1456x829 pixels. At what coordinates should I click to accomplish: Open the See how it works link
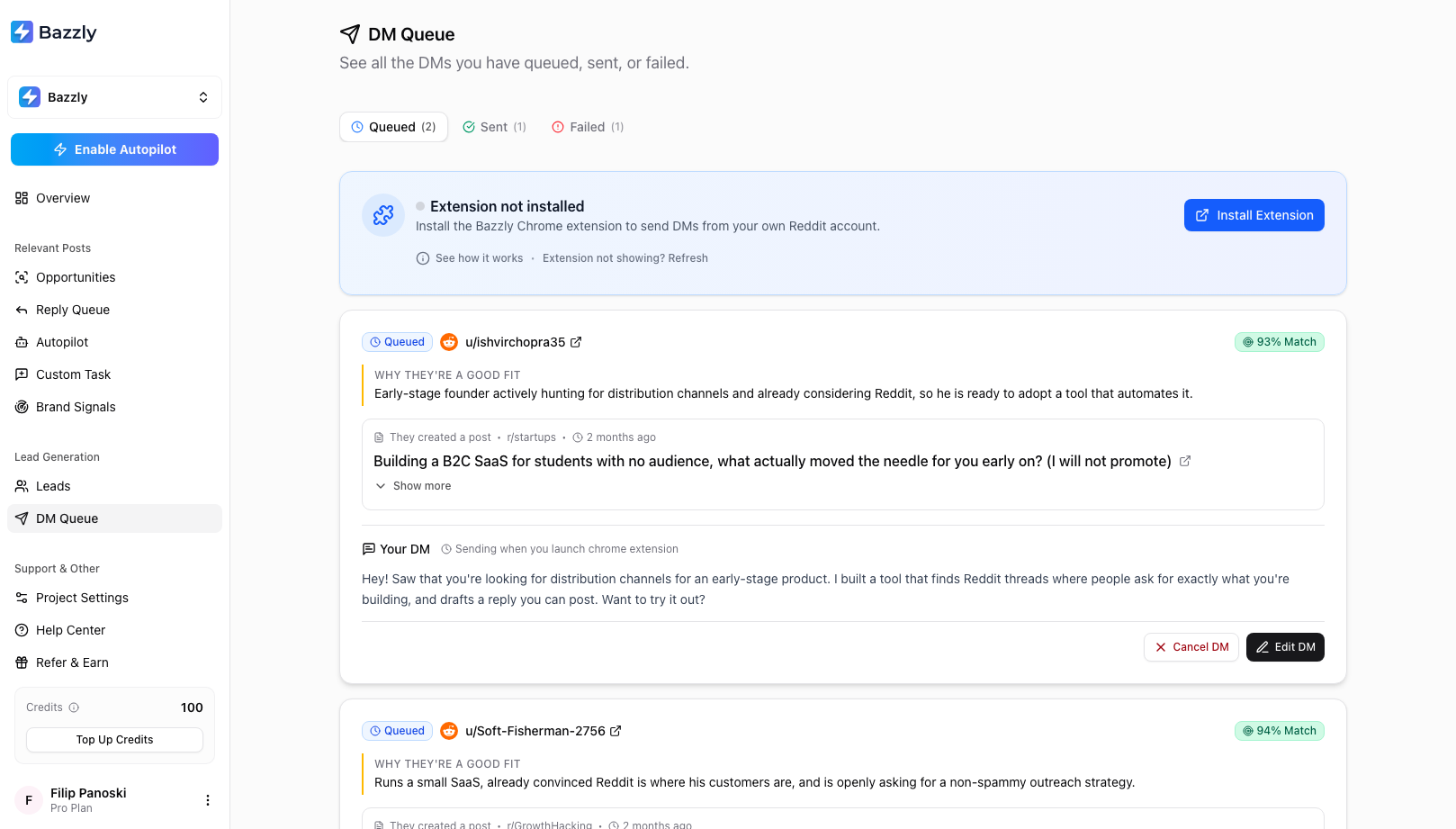pyautogui.click(x=470, y=258)
